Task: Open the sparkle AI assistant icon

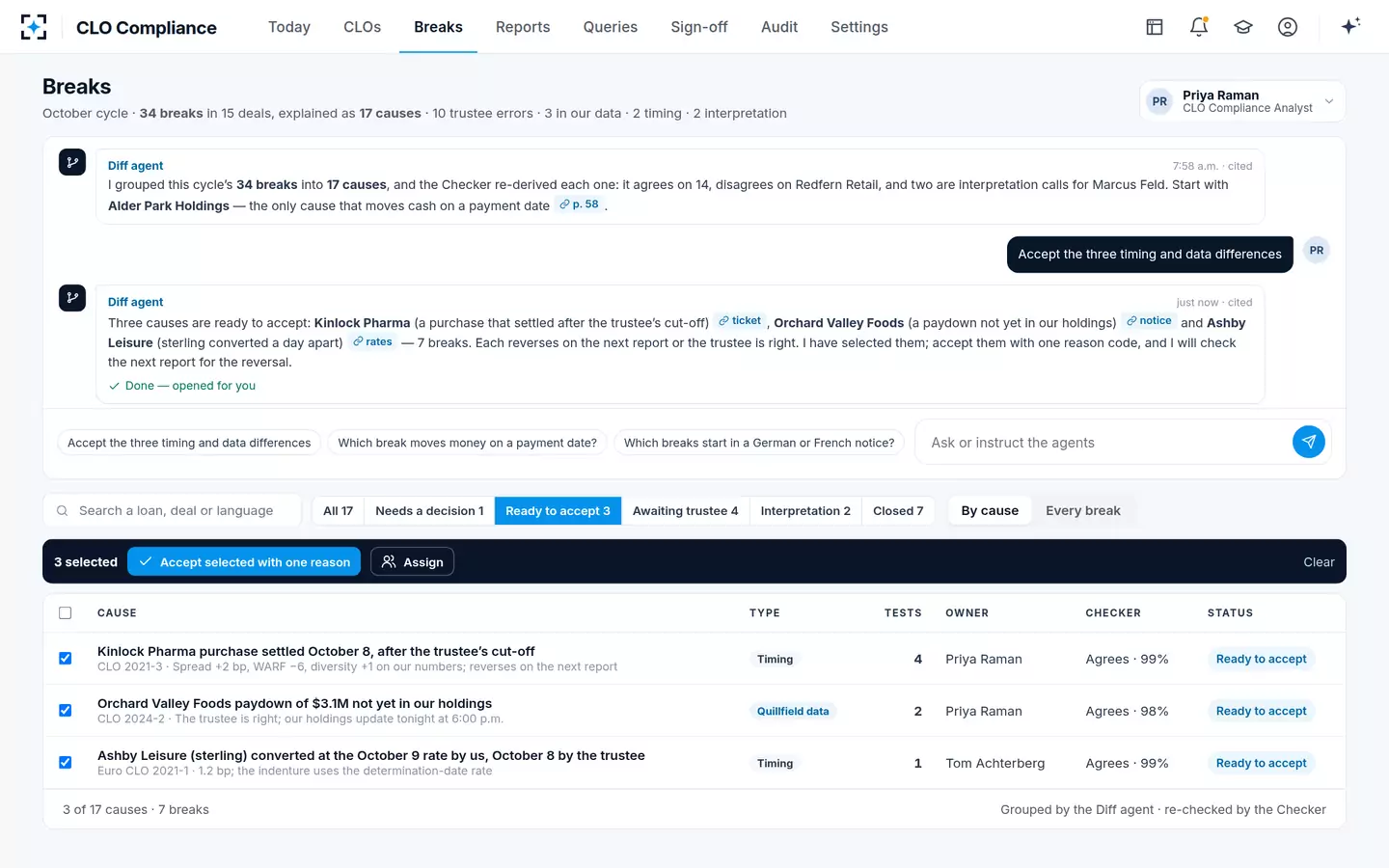Action: coord(1350,26)
